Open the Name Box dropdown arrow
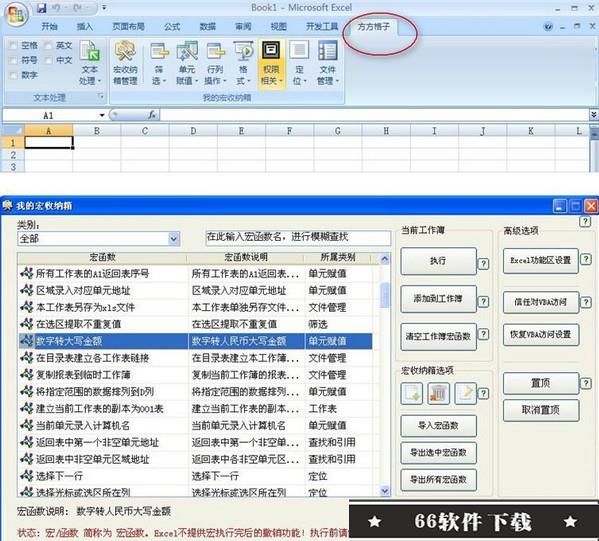 (x=102, y=115)
